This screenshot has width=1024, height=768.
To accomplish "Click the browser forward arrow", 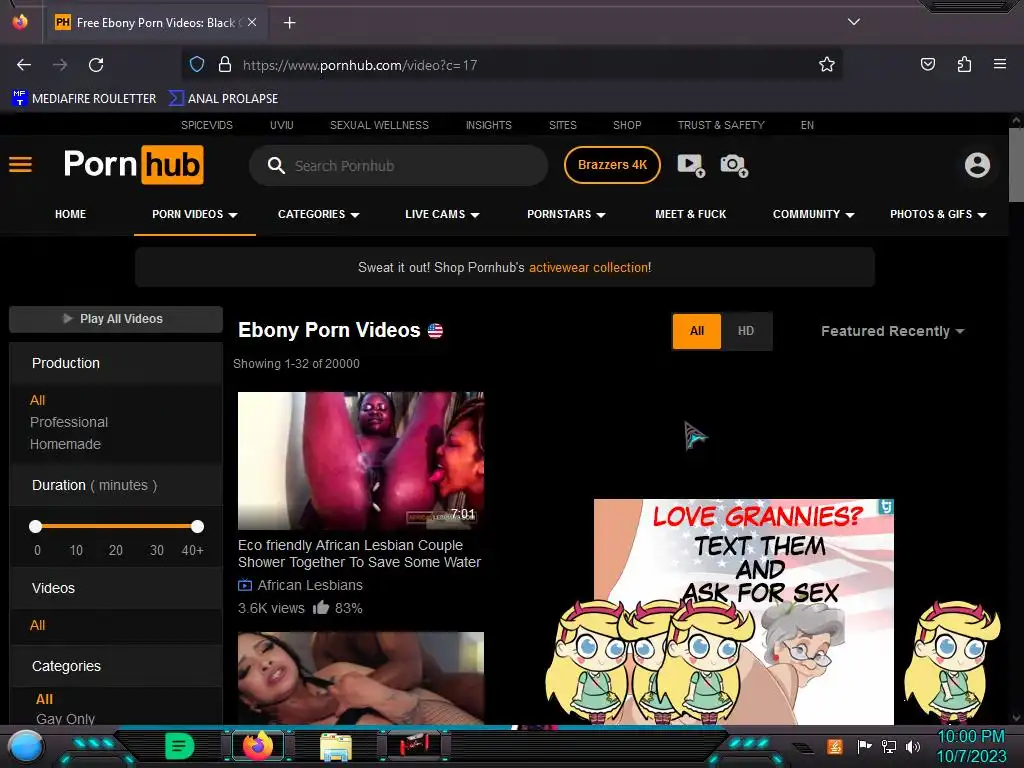I will pyautogui.click(x=60, y=65).
